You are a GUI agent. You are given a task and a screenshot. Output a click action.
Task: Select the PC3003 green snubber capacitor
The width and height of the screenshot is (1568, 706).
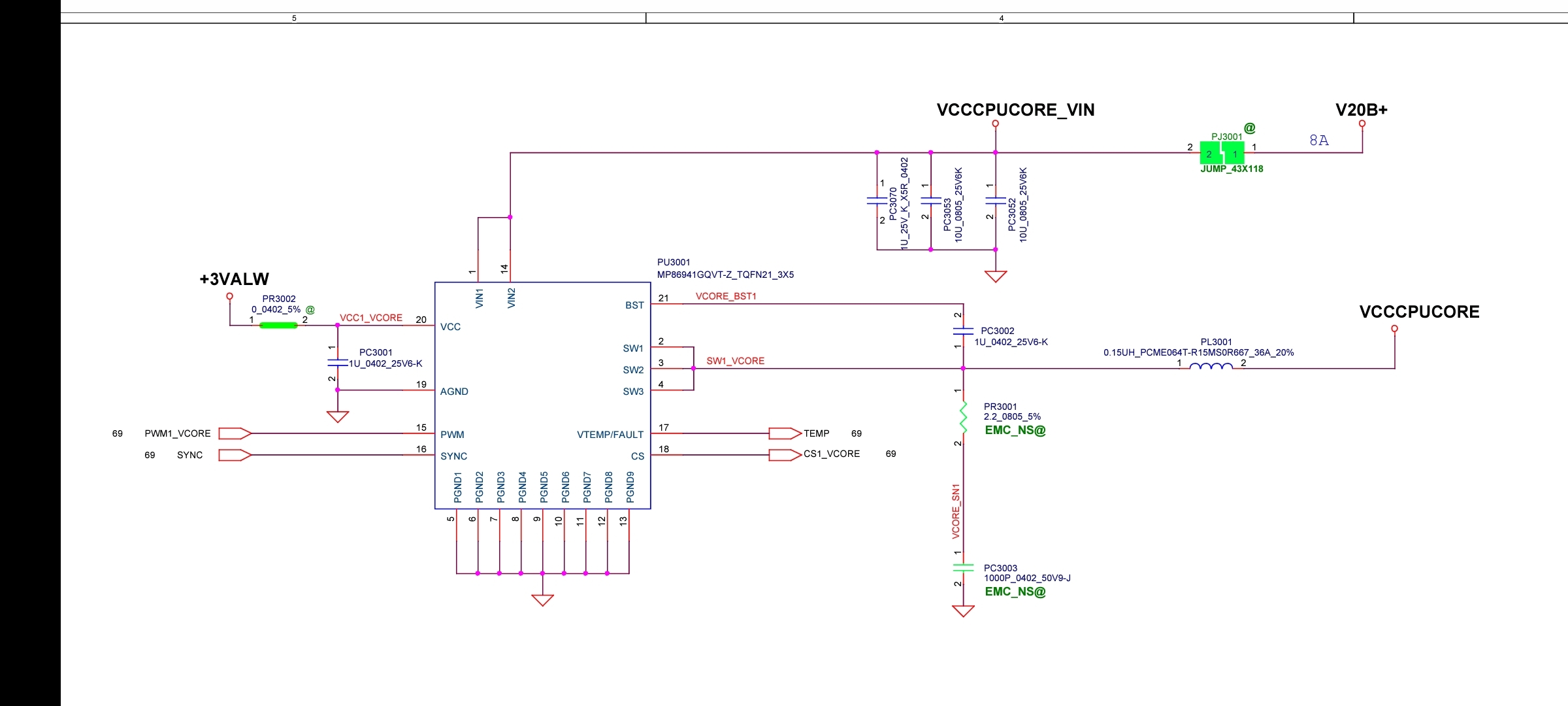click(x=963, y=567)
